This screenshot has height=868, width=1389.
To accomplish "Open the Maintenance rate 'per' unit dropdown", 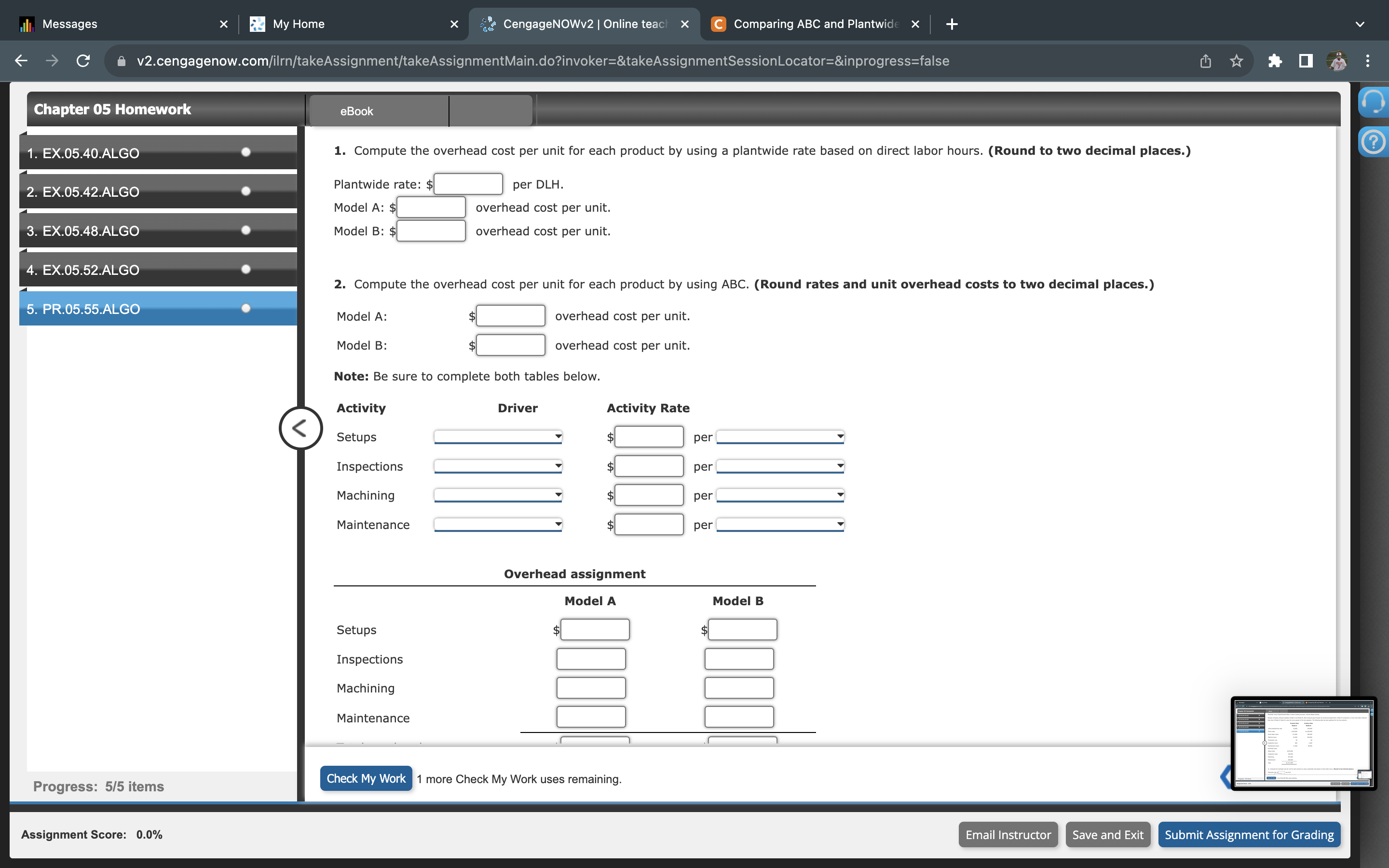I will (x=780, y=524).
